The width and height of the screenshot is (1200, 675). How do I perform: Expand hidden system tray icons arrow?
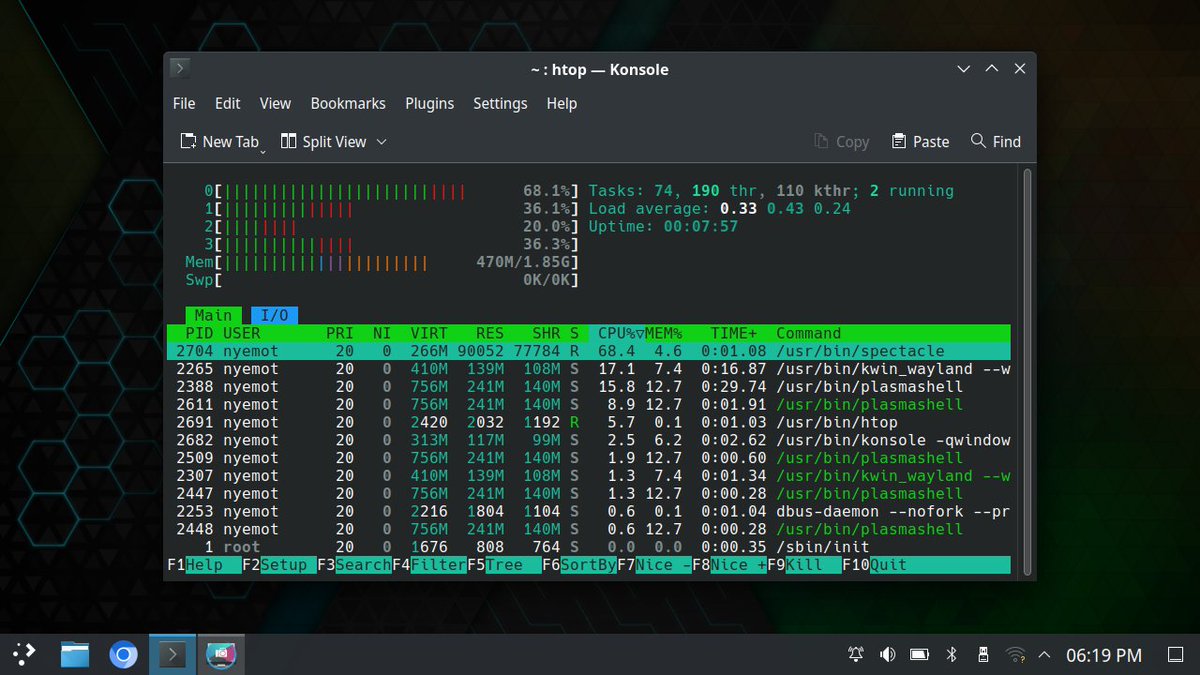pos(1044,655)
